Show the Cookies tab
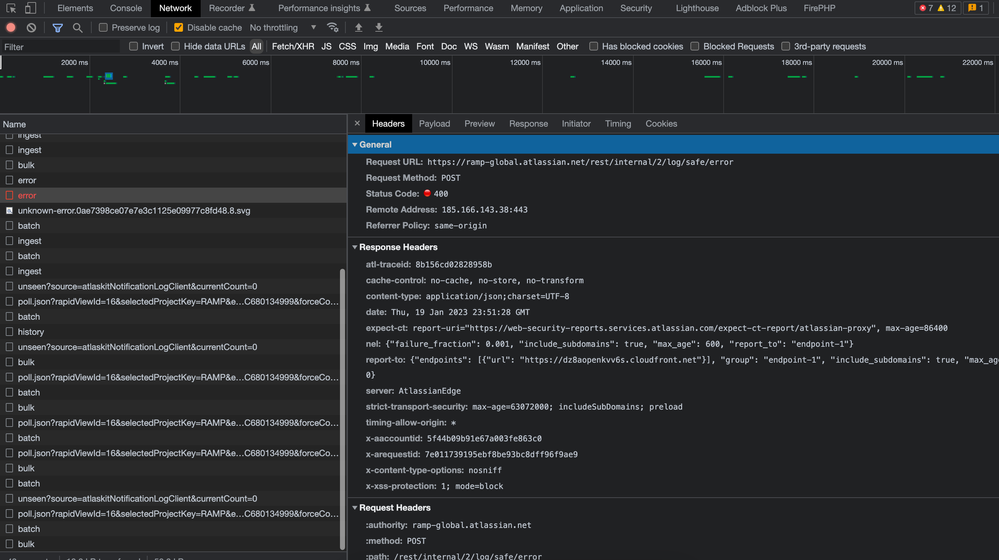 click(661, 124)
